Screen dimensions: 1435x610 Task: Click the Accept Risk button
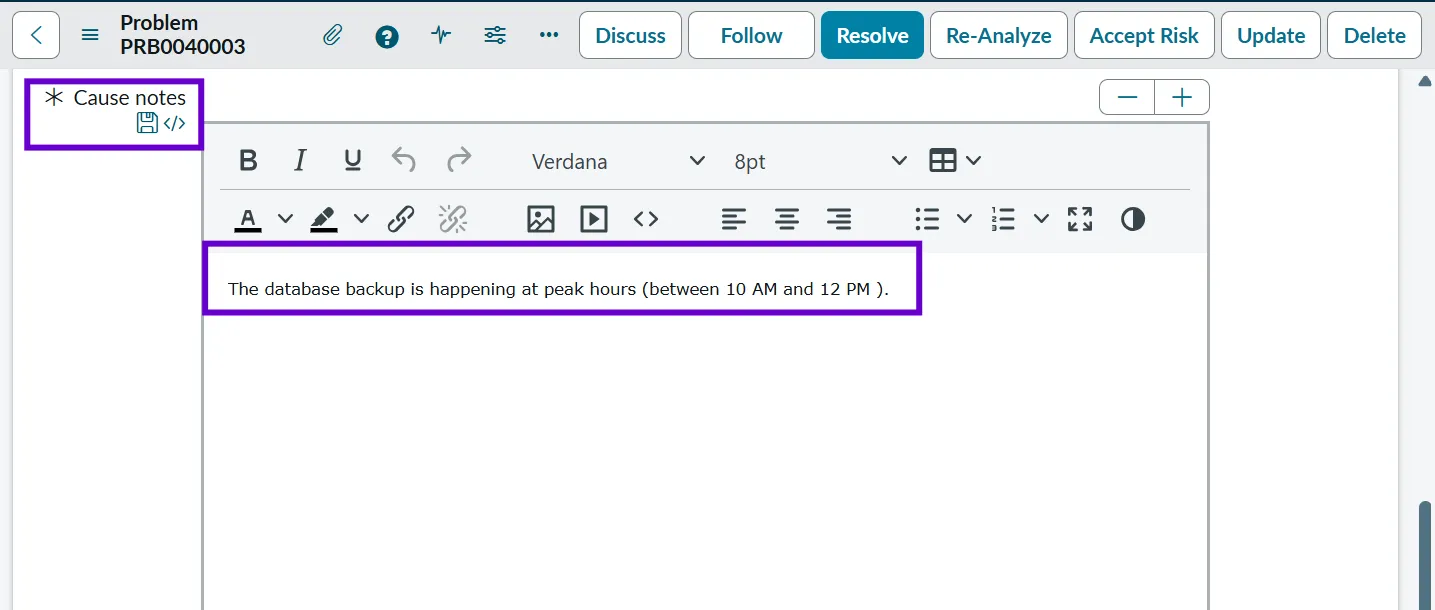click(1143, 36)
